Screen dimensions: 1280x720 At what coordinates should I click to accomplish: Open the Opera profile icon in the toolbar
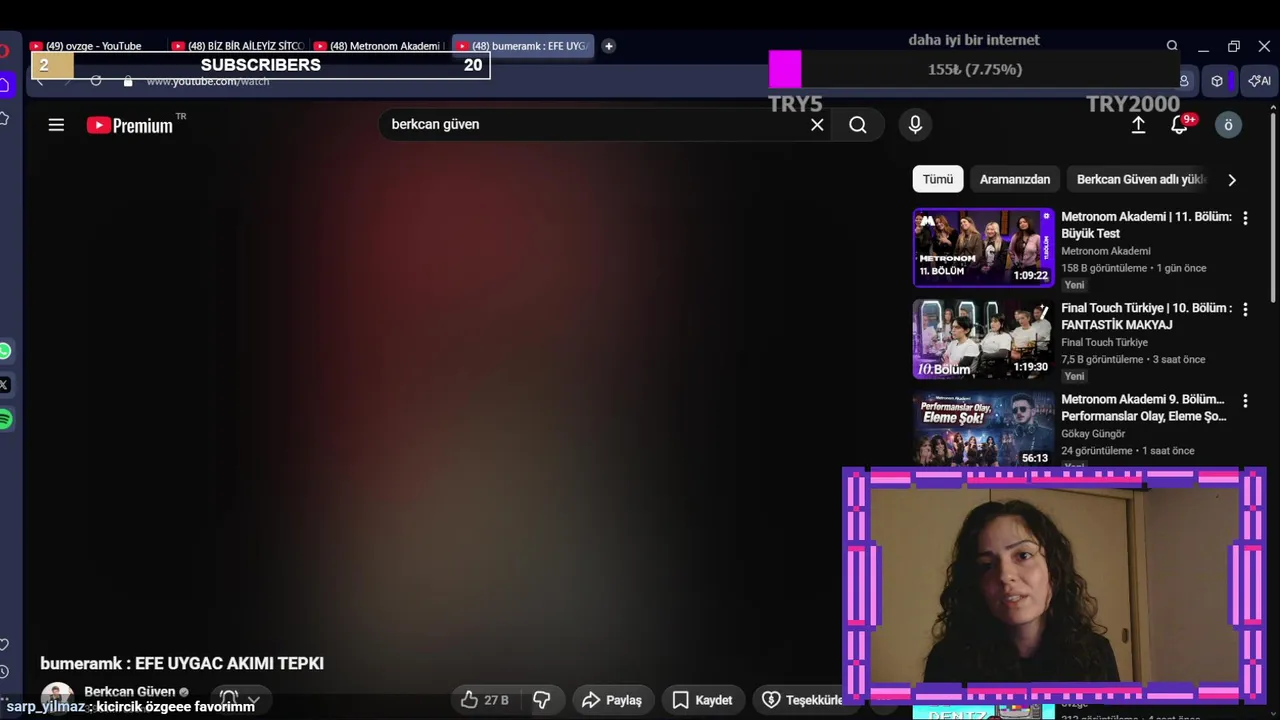[1184, 81]
